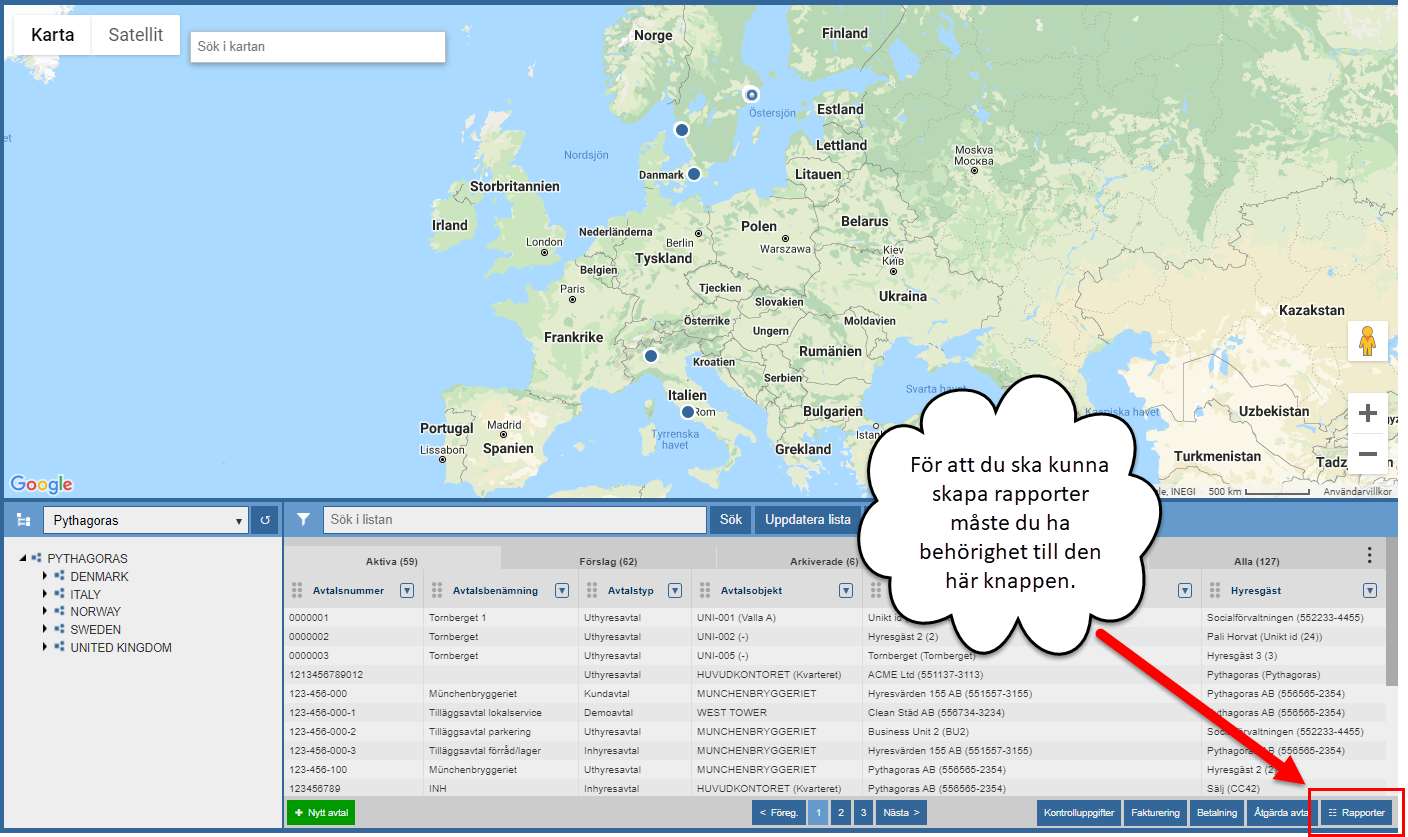Image resolution: width=1408 pixels, height=837 pixels.
Task: Go to page 2 of the list
Action: click(x=841, y=813)
